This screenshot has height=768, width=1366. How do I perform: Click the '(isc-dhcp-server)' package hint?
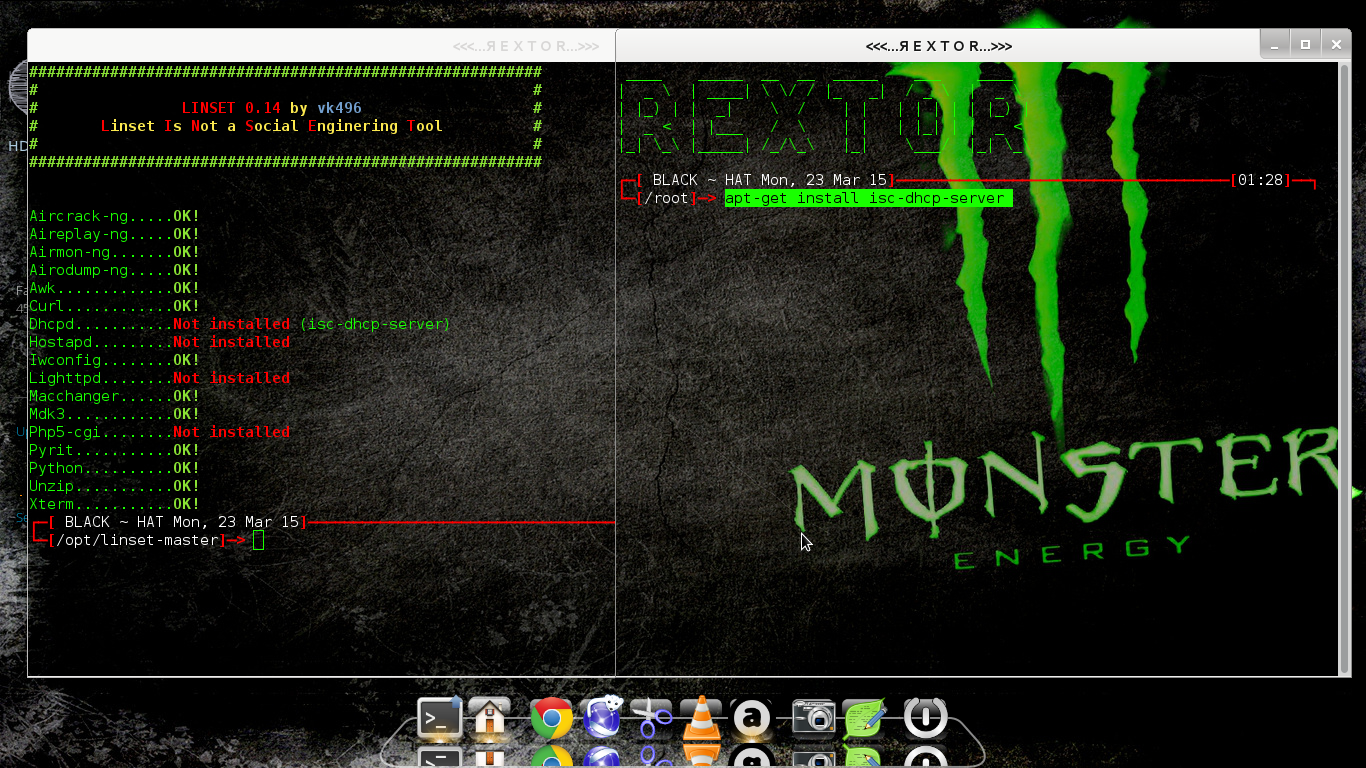[x=375, y=324]
